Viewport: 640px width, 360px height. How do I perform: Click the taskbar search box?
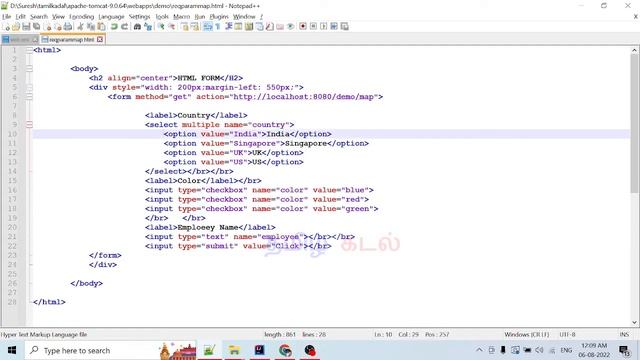click(x=110, y=351)
